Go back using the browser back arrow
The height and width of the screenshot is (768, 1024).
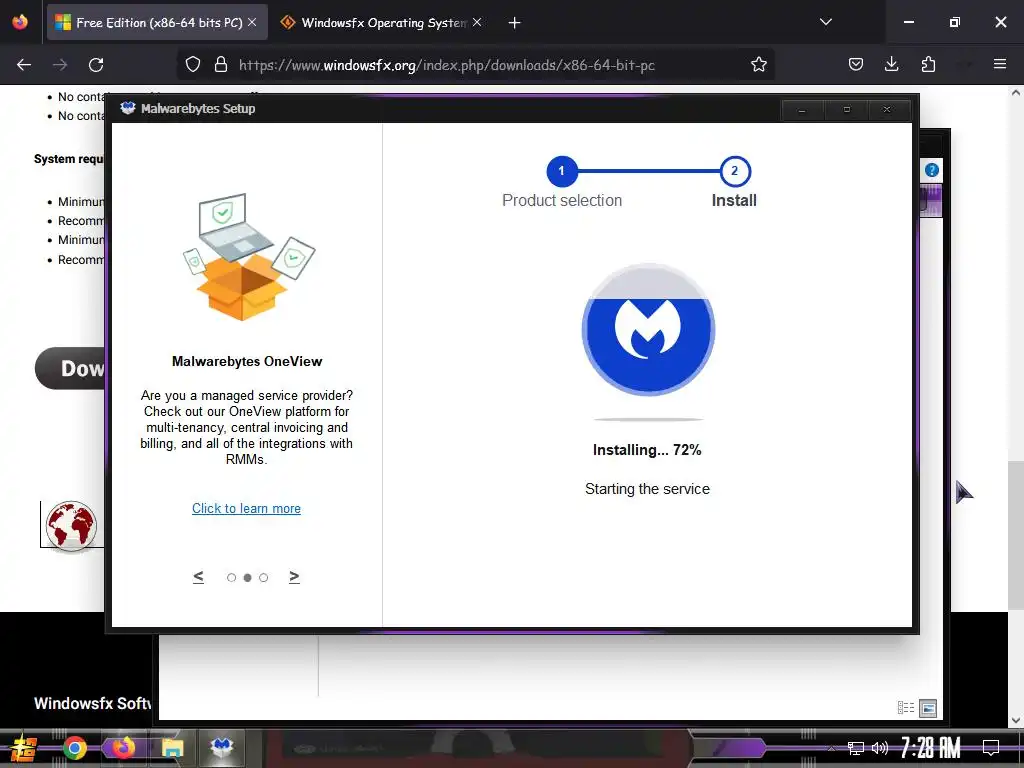pyautogui.click(x=24, y=65)
